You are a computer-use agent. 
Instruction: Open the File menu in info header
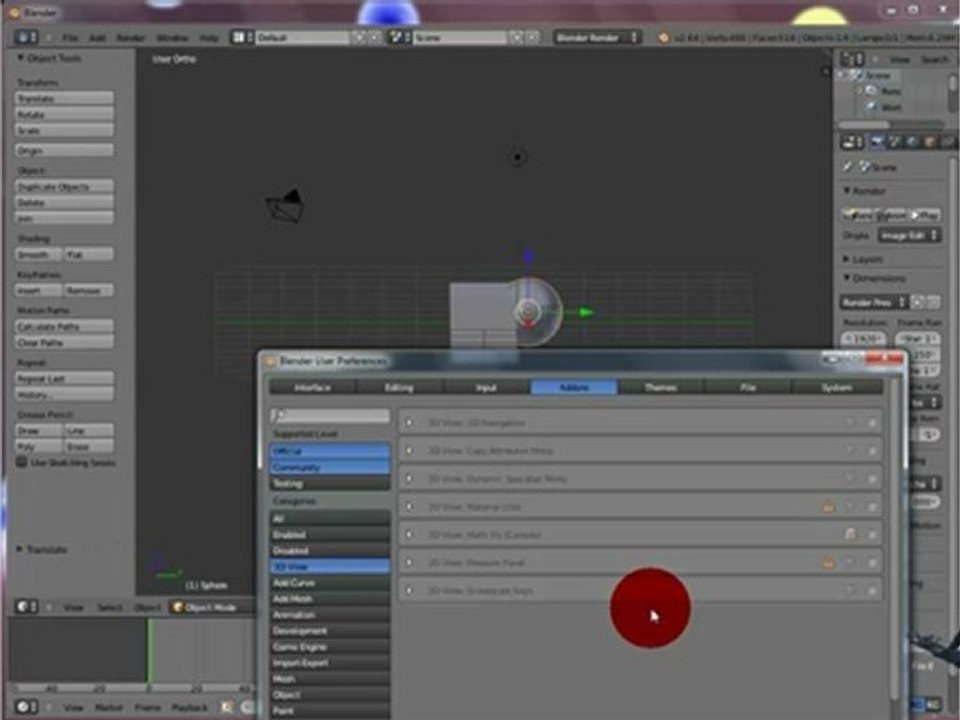pos(70,38)
